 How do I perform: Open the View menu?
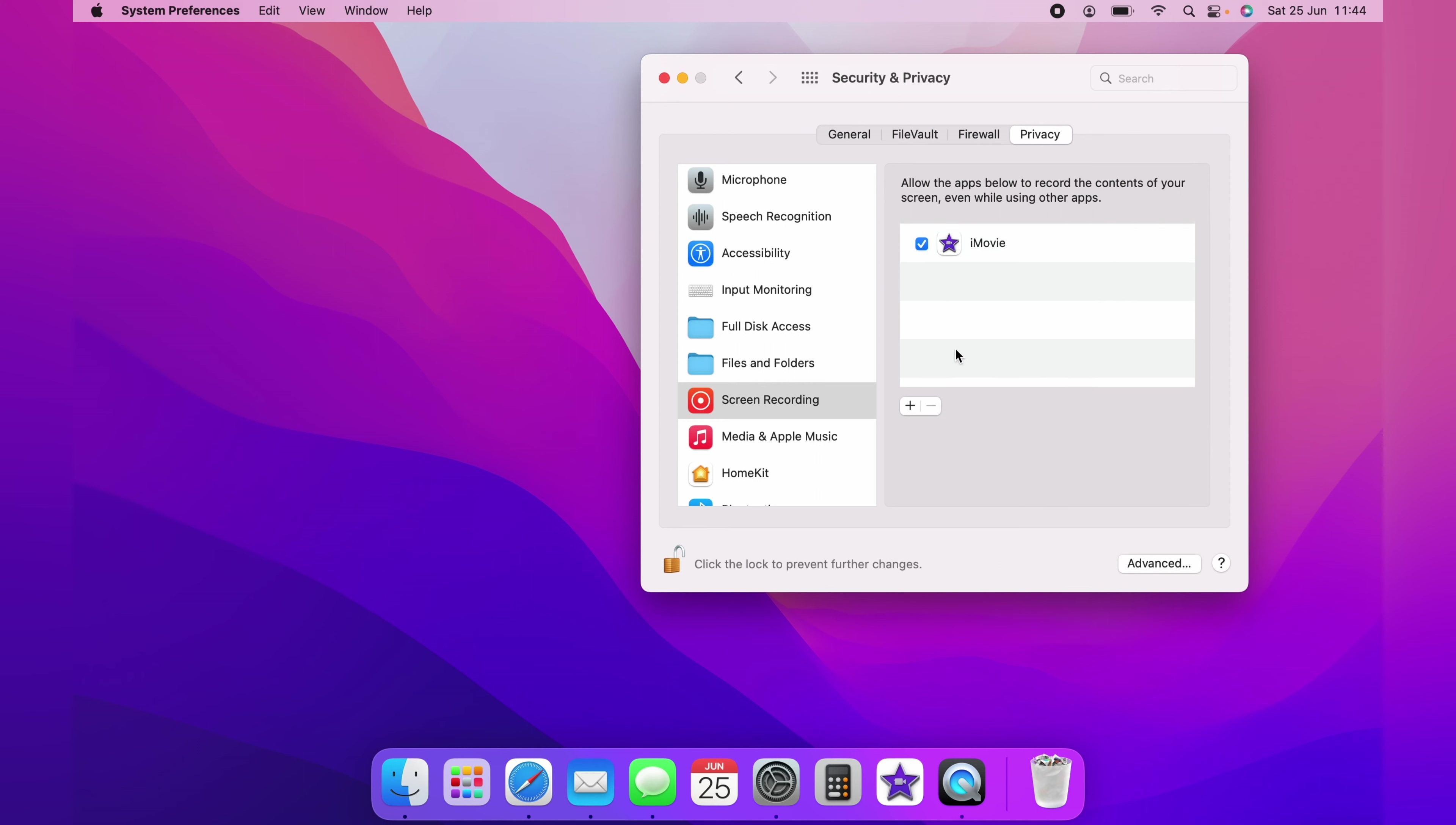click(312, 11)
